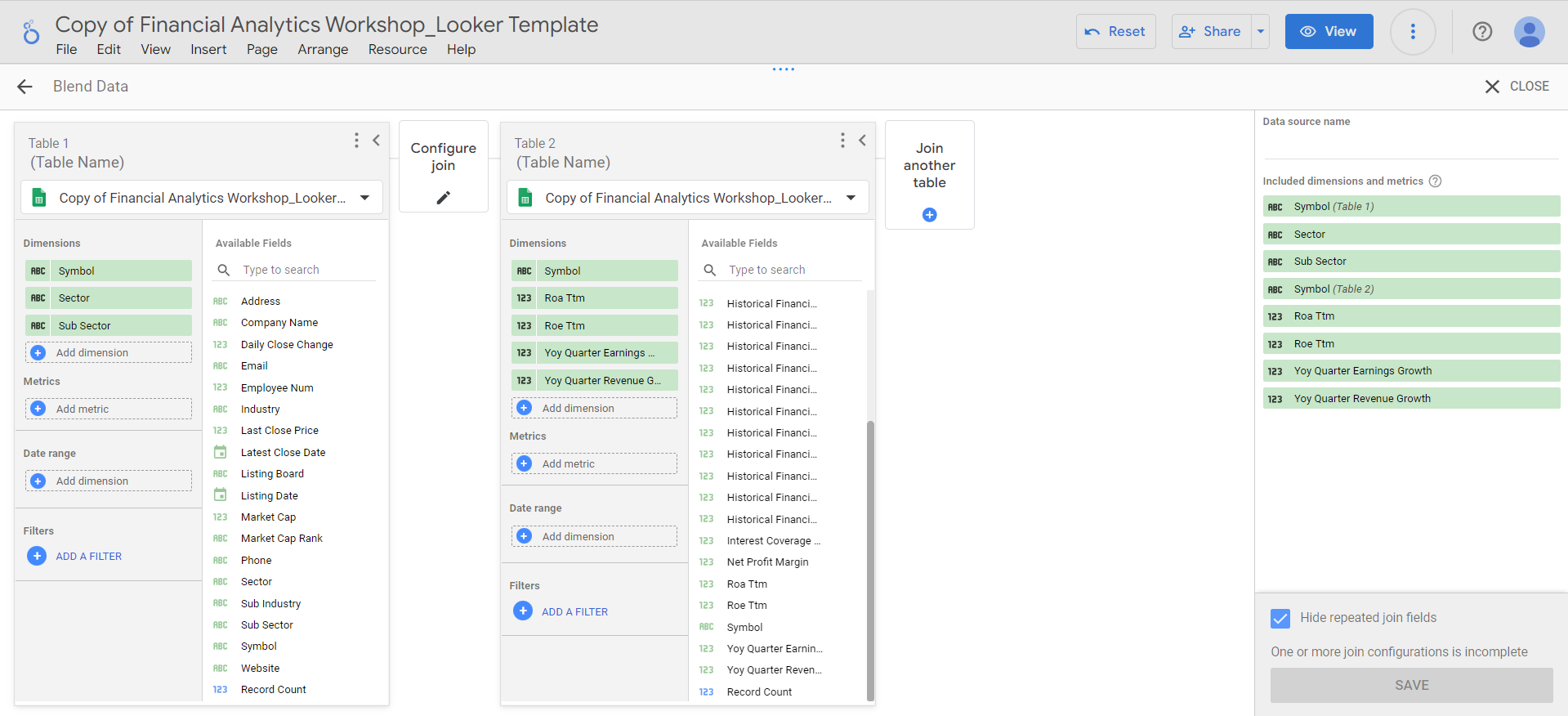
Task: Select Daily Close Change available field
Action: (287, 345)
